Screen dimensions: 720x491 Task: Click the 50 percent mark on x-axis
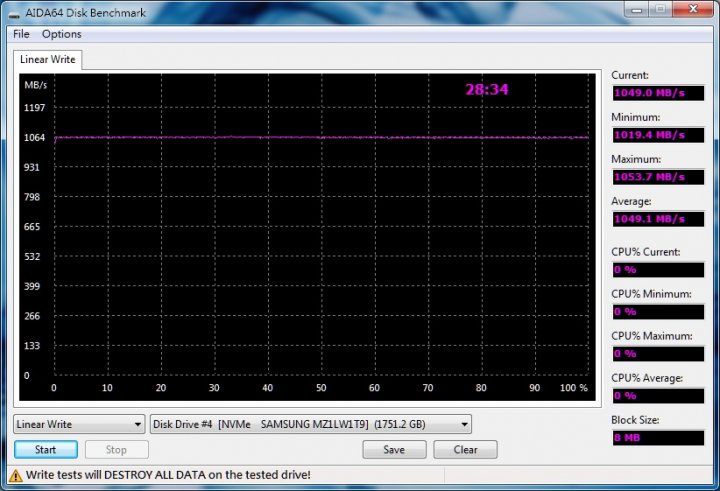click(x=321, y=388)
